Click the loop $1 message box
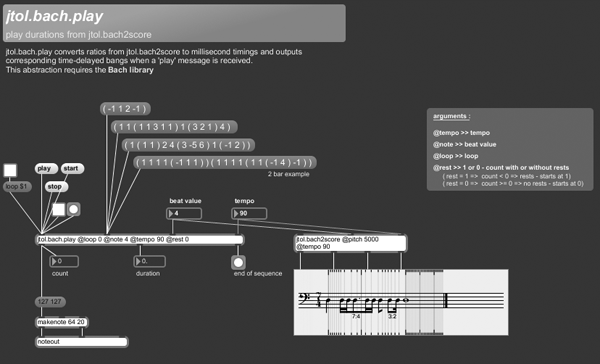Screen dimensions: 600x364 coord(17,187)
